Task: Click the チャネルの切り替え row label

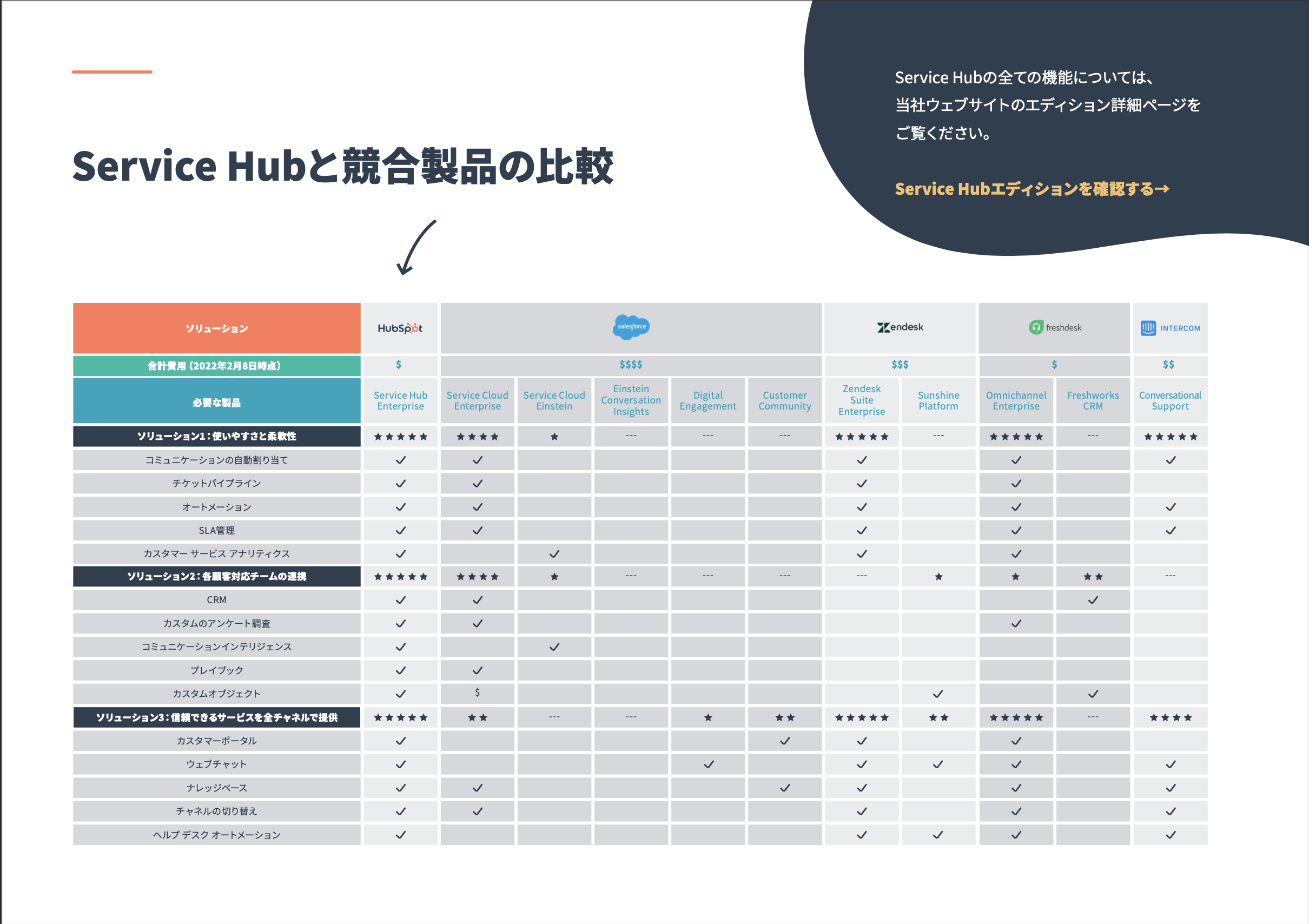Action: pos(217,811)
